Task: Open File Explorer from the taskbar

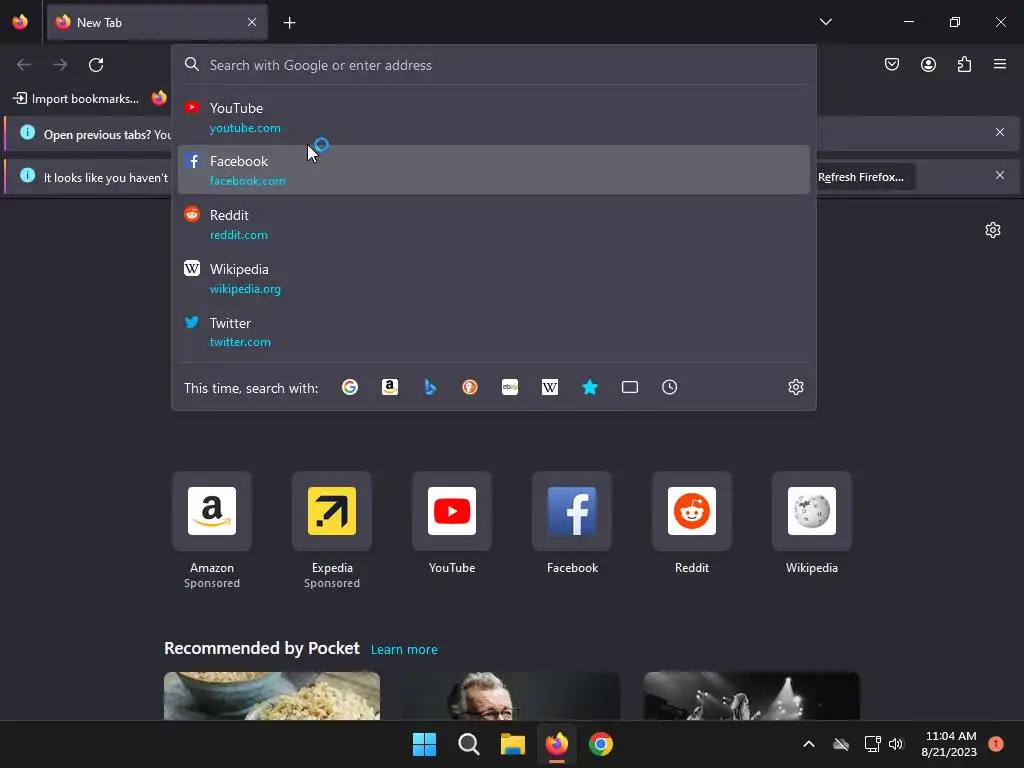Action: pyautogui.click(x=513, y=744)
